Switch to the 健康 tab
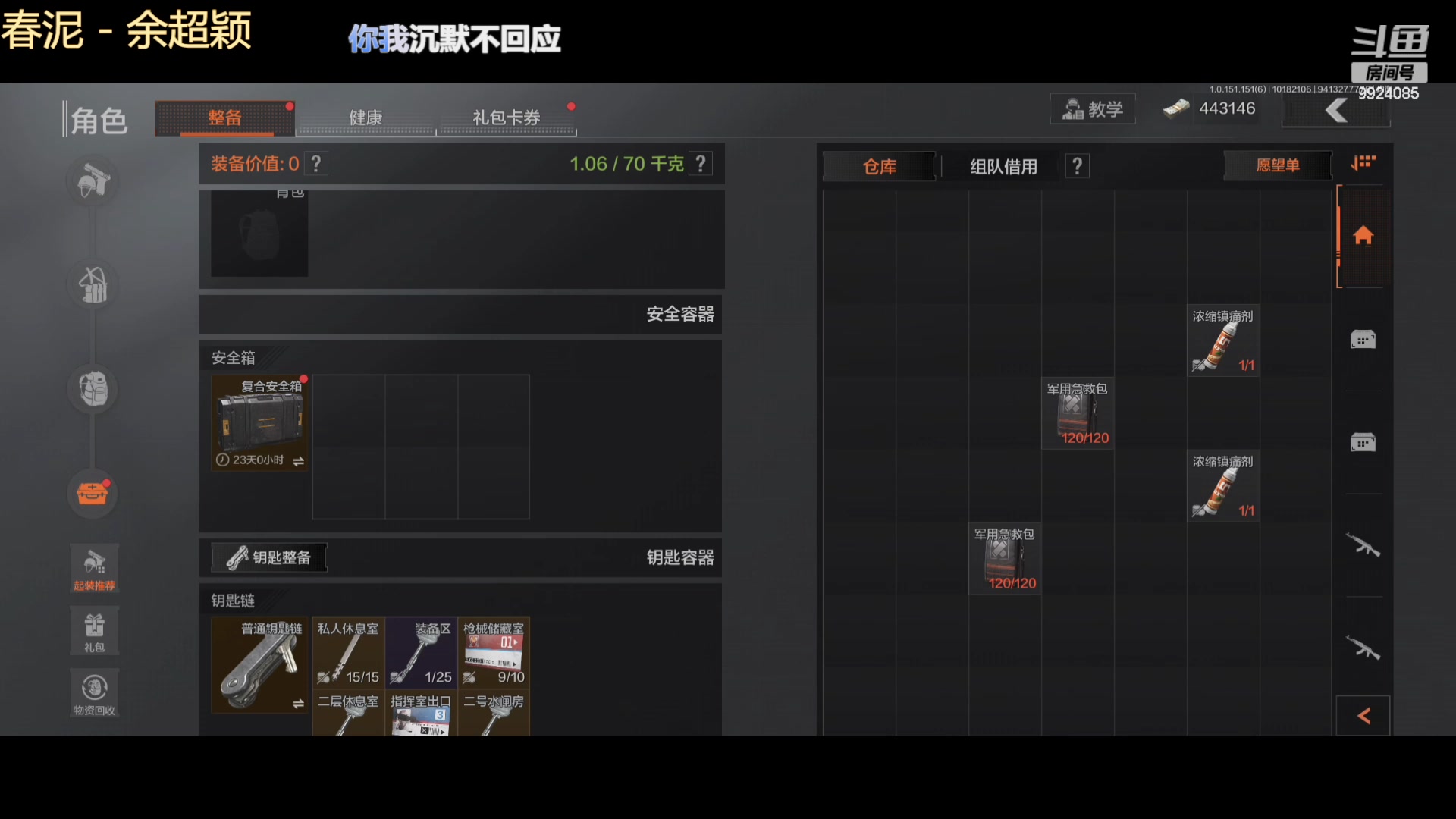The image size is (1456, 819). pyautogui.click(x=366, y=118)
